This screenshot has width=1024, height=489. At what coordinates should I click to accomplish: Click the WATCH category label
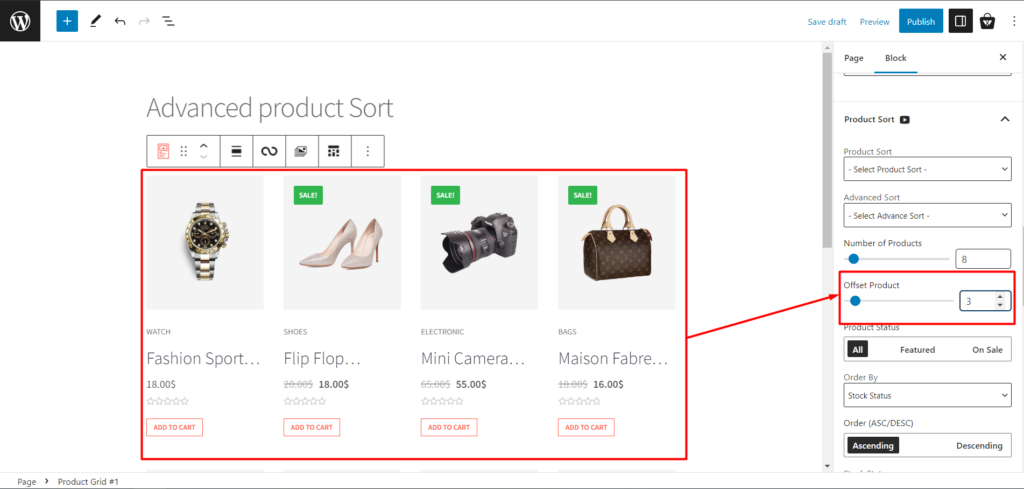coord(158,332)
